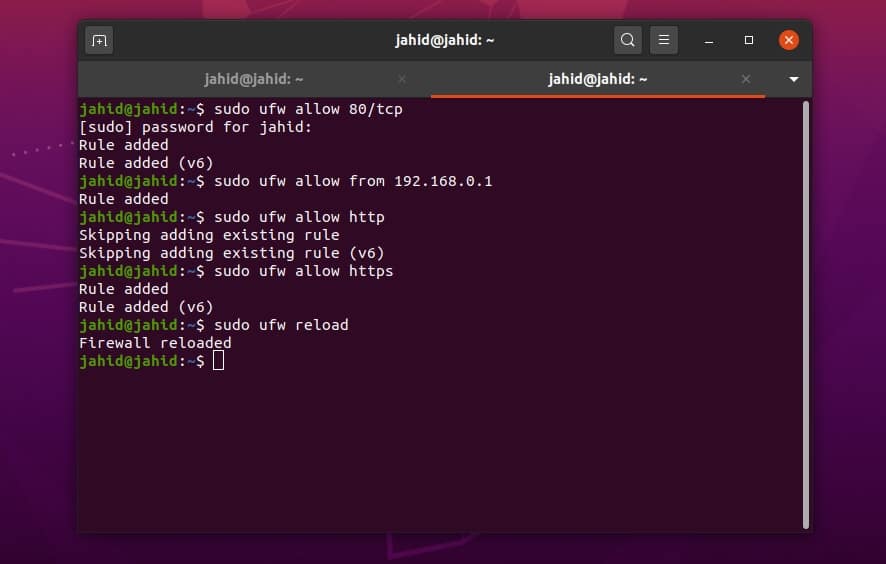Click the terminal vertical scrollbar

coord(806,315)
